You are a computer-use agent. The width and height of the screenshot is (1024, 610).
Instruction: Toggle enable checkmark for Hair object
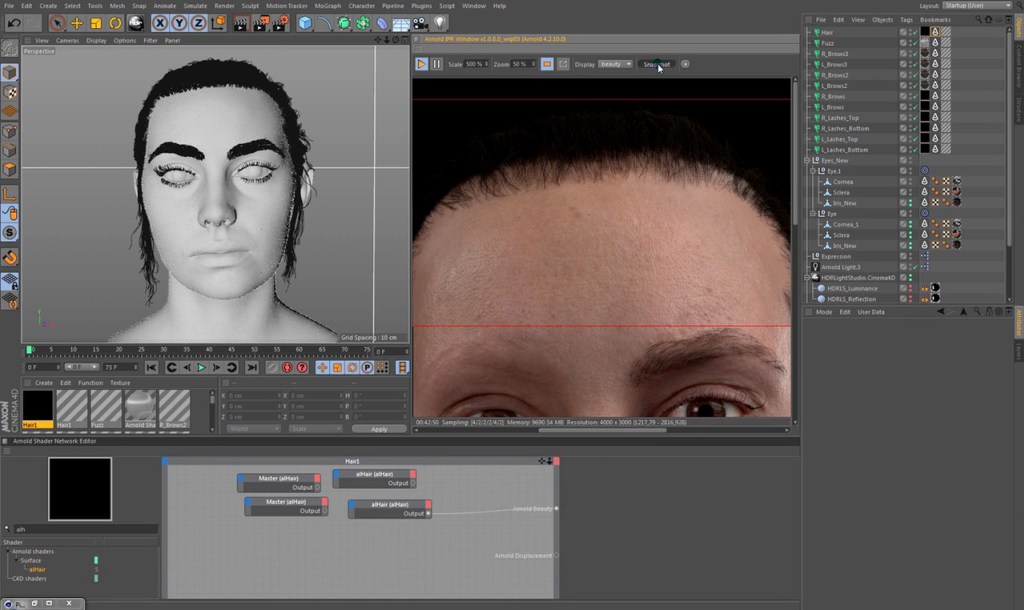tap(913, 32)
